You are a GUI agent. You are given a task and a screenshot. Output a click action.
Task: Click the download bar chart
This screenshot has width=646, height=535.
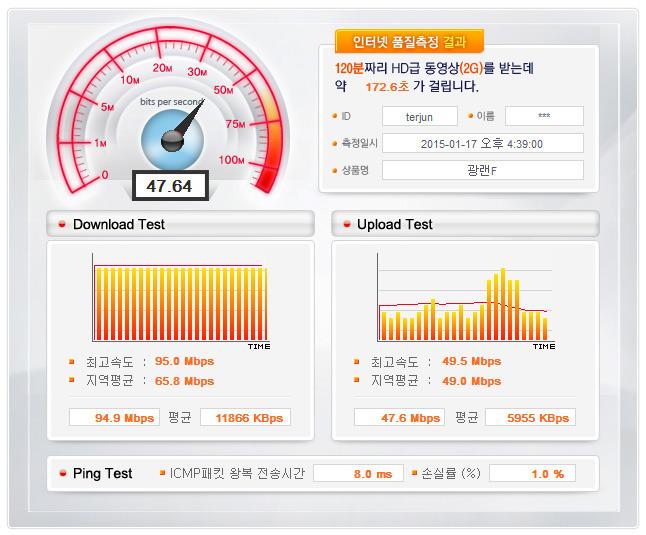click(180, 301)
